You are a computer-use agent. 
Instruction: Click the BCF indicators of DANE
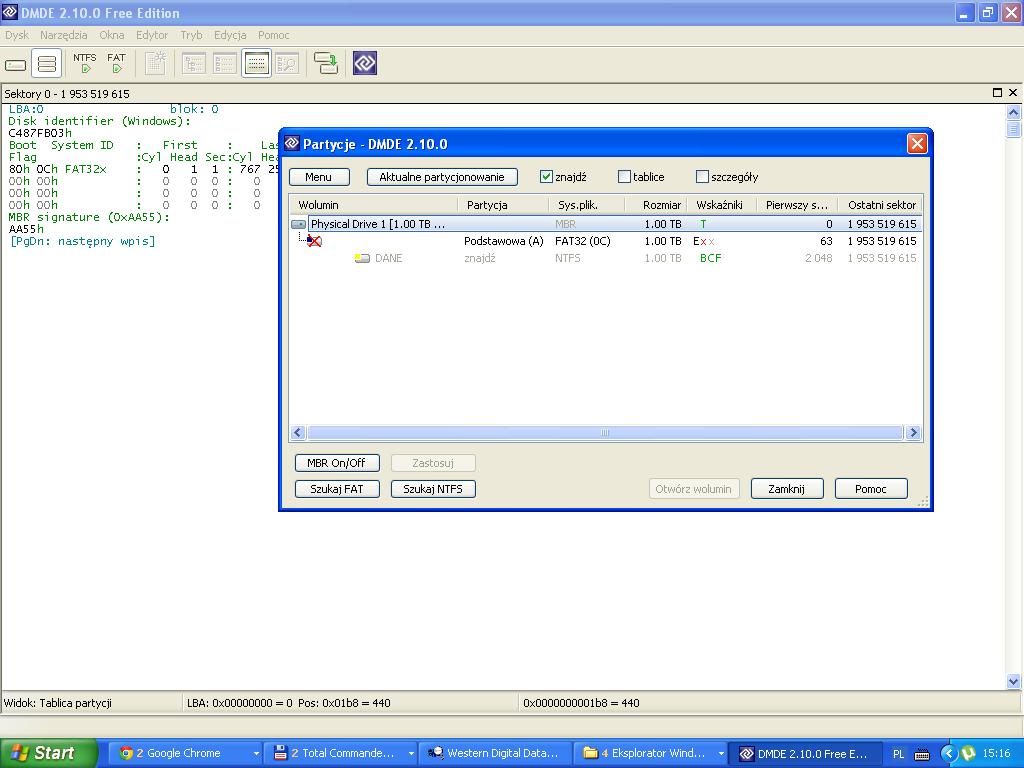coord(711,258)
